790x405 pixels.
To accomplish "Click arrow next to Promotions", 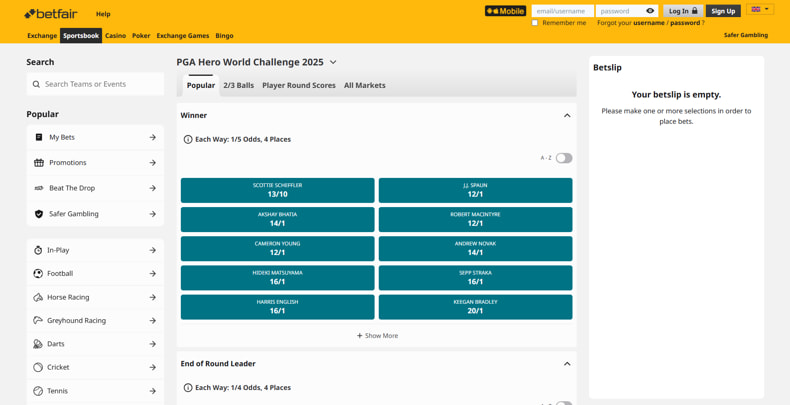I will pos(153,163).
